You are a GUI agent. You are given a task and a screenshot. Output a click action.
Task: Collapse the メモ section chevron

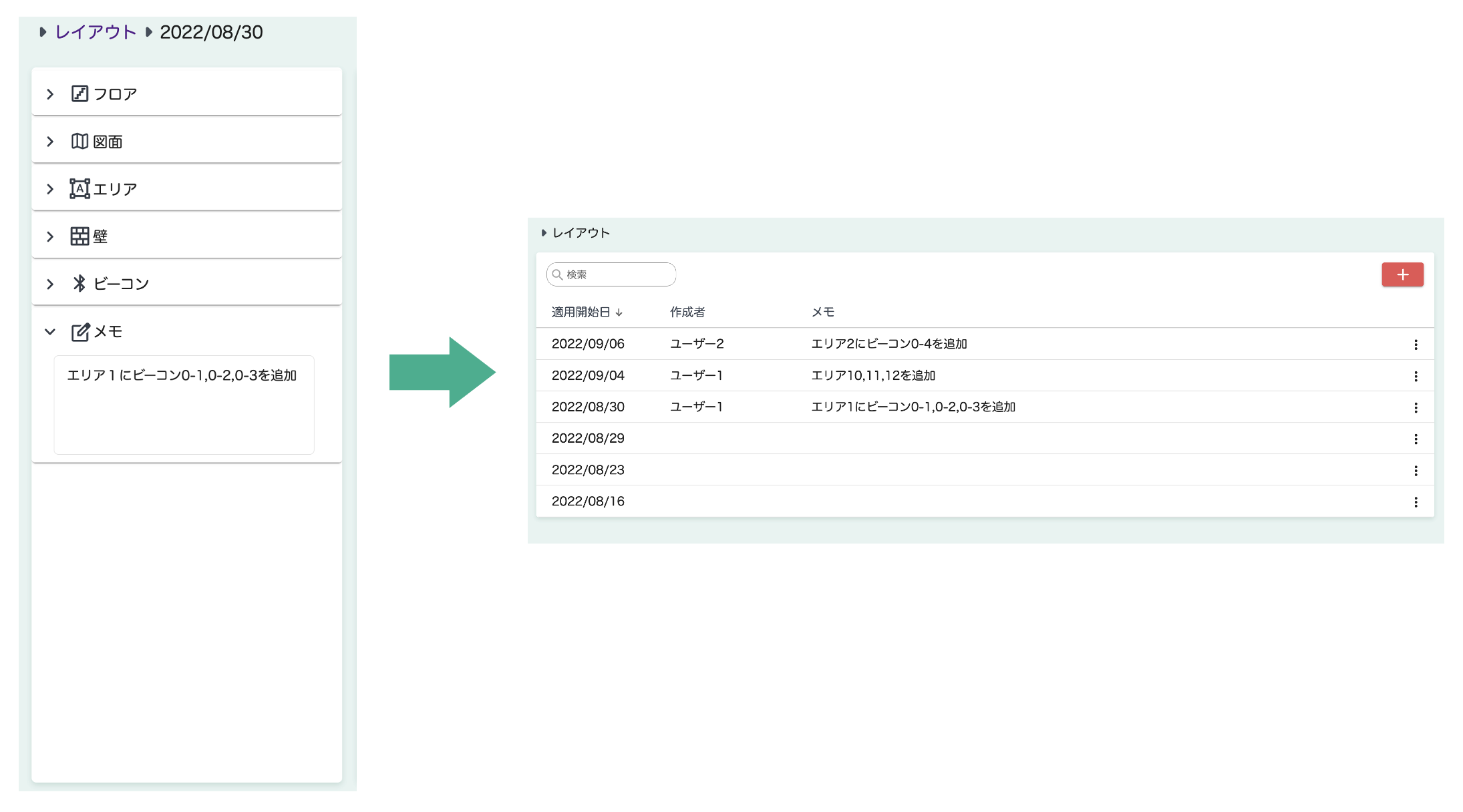click(50, 332)
